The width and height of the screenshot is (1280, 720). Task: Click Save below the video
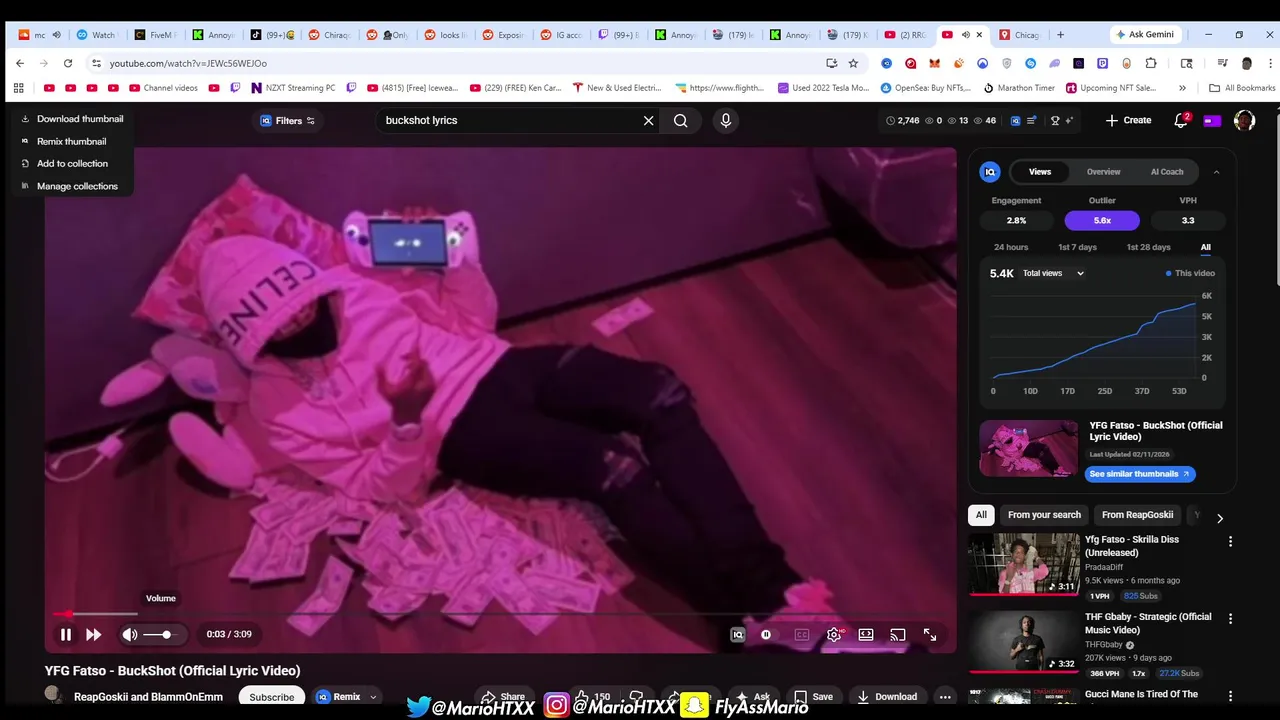coord(813,697)
